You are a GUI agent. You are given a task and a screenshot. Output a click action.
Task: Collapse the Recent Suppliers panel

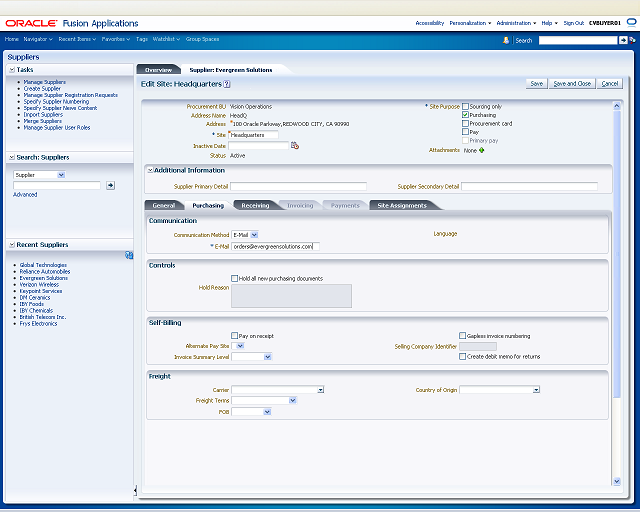pyautogui.click(x=12, y=245)
